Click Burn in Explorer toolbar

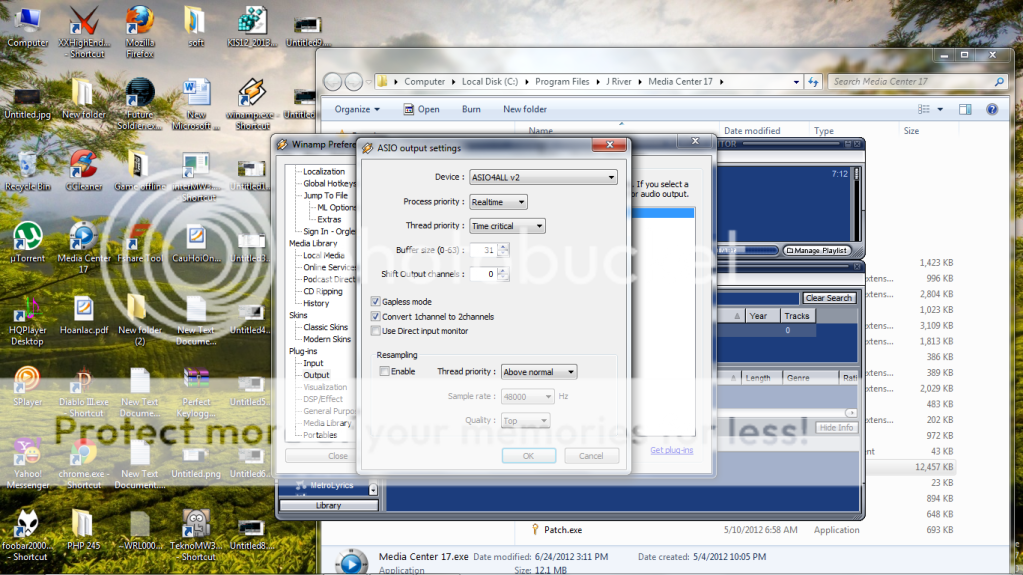[471, 110]
